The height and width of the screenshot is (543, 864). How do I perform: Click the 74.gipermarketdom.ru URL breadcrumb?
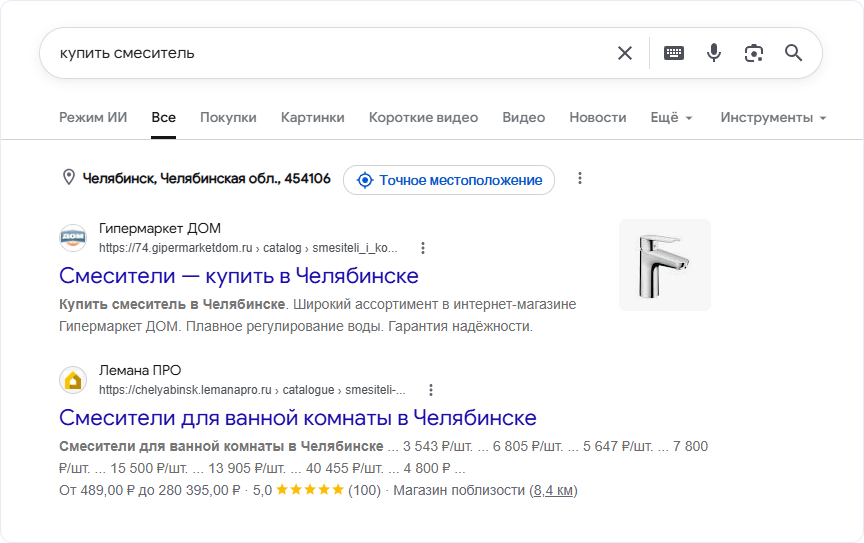point(248,248)
